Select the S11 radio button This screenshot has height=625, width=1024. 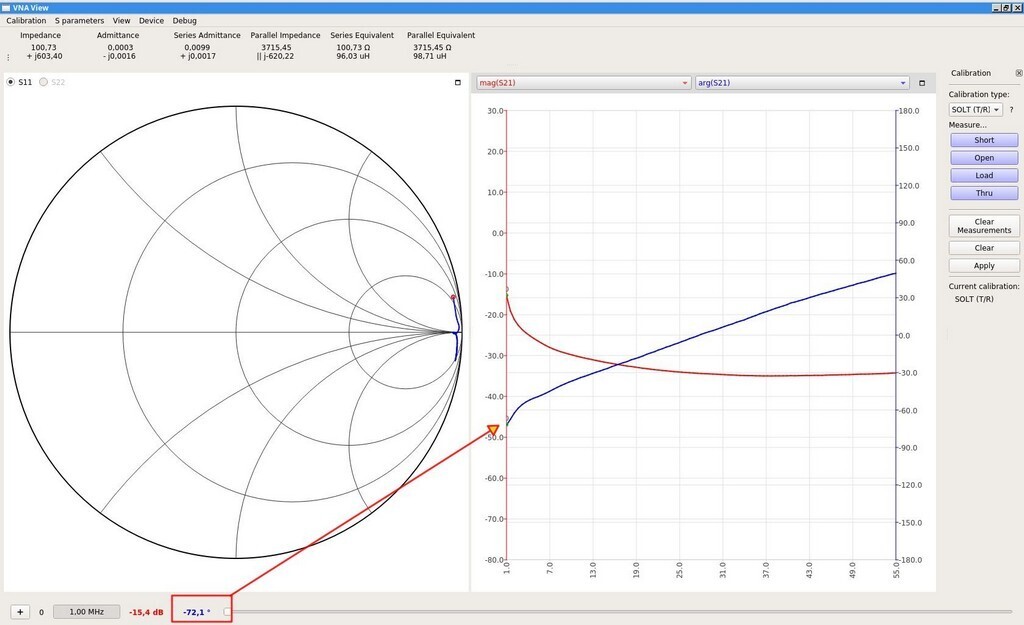(x=10, y=82)
